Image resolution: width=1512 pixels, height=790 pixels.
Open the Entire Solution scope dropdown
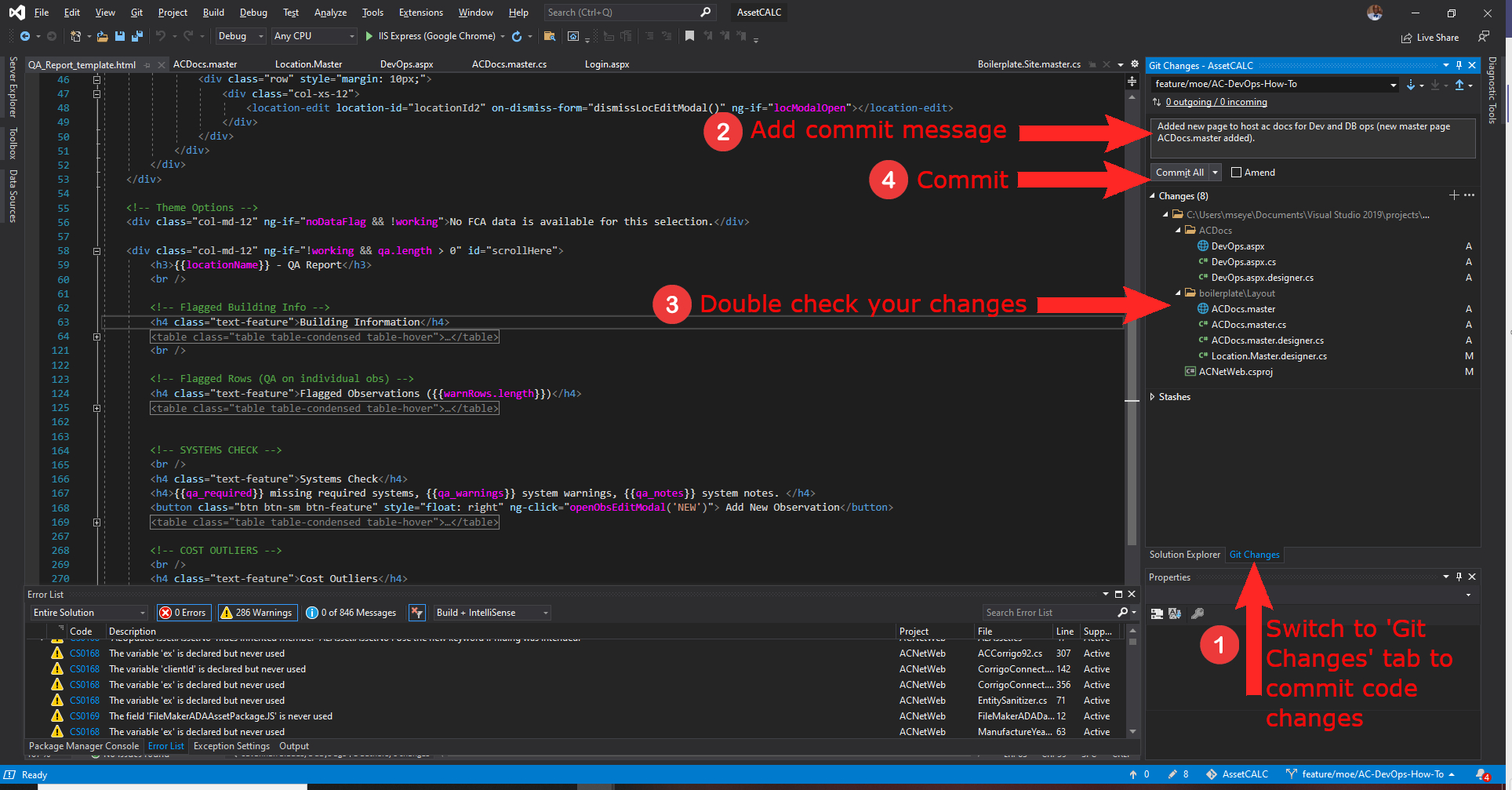89,613
